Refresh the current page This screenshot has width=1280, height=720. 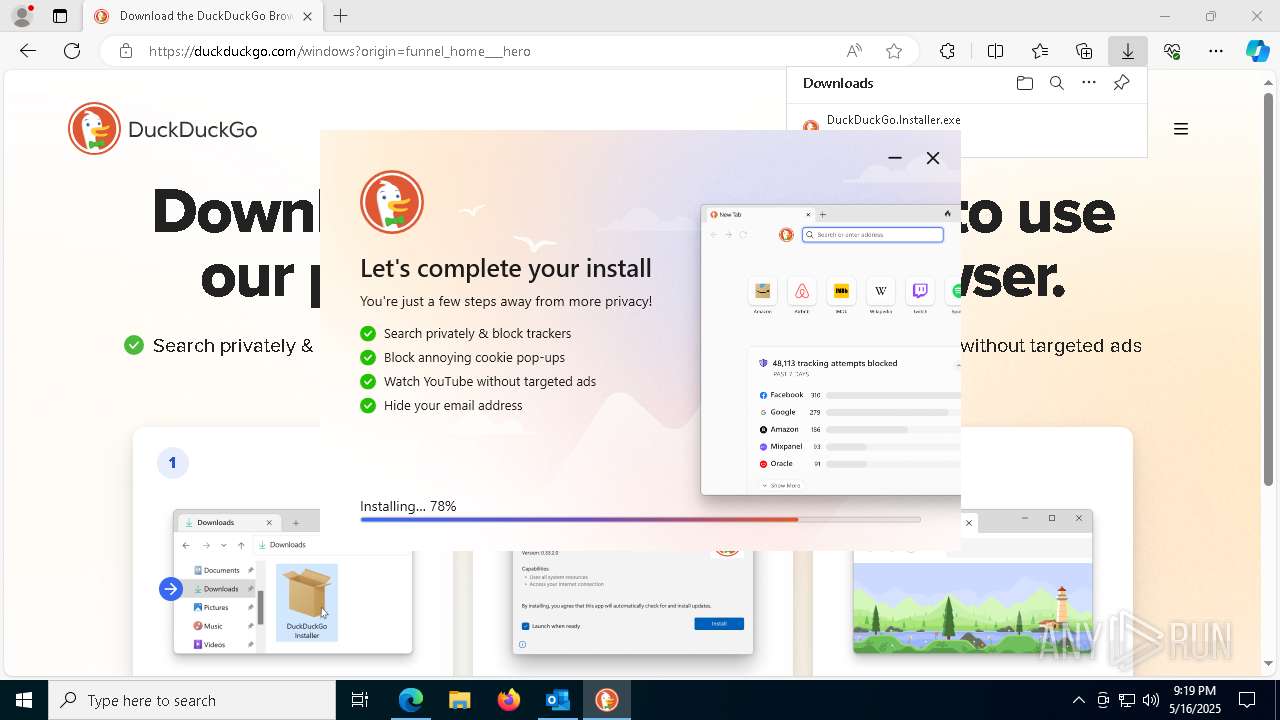point(72,51)
